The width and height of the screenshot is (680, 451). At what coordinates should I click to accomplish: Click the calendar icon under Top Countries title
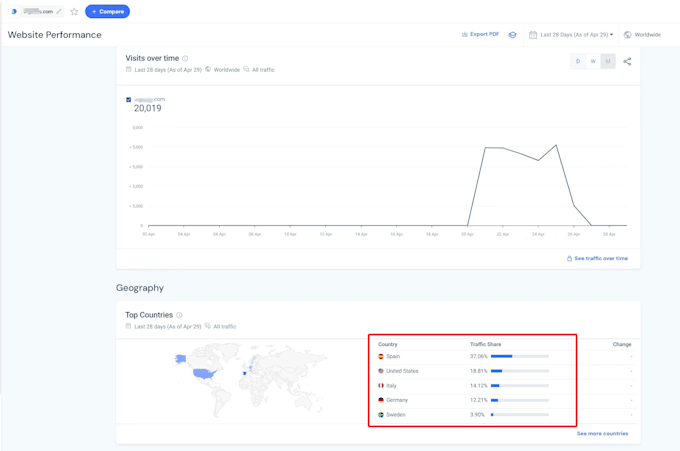click(128, 326)
